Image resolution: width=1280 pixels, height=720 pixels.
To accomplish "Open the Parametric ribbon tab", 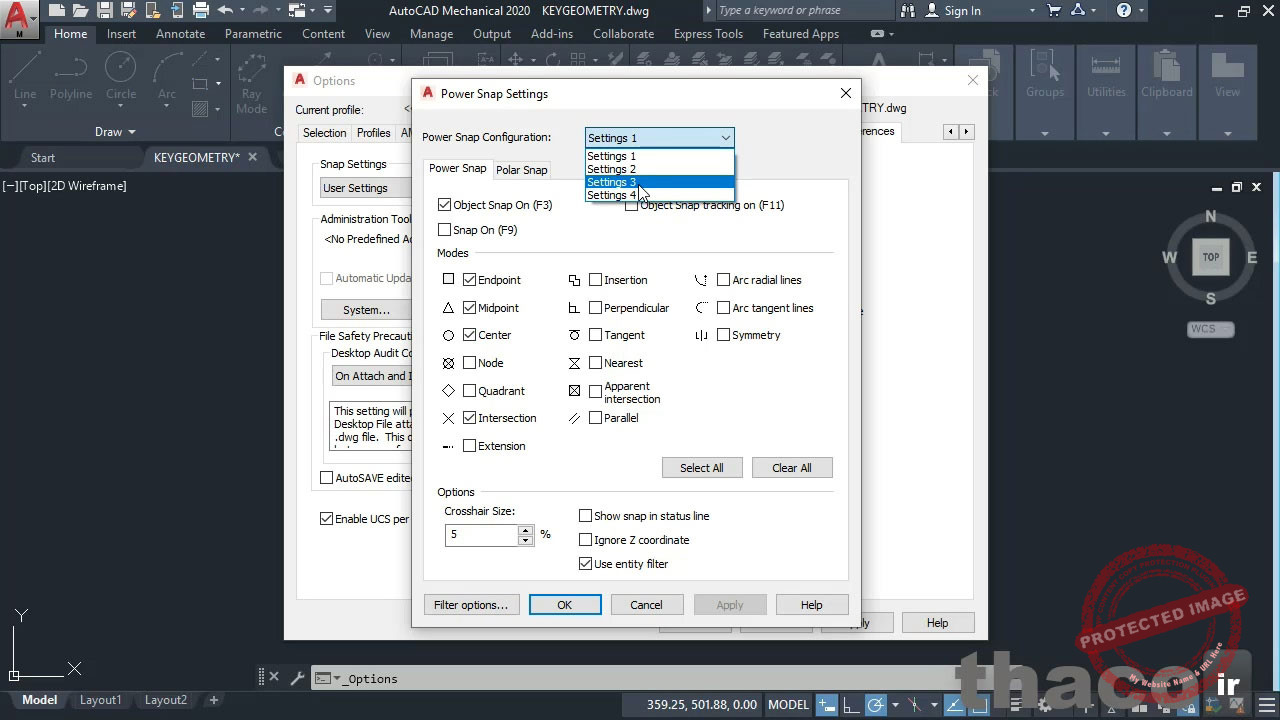I will [x=253, y=34].
